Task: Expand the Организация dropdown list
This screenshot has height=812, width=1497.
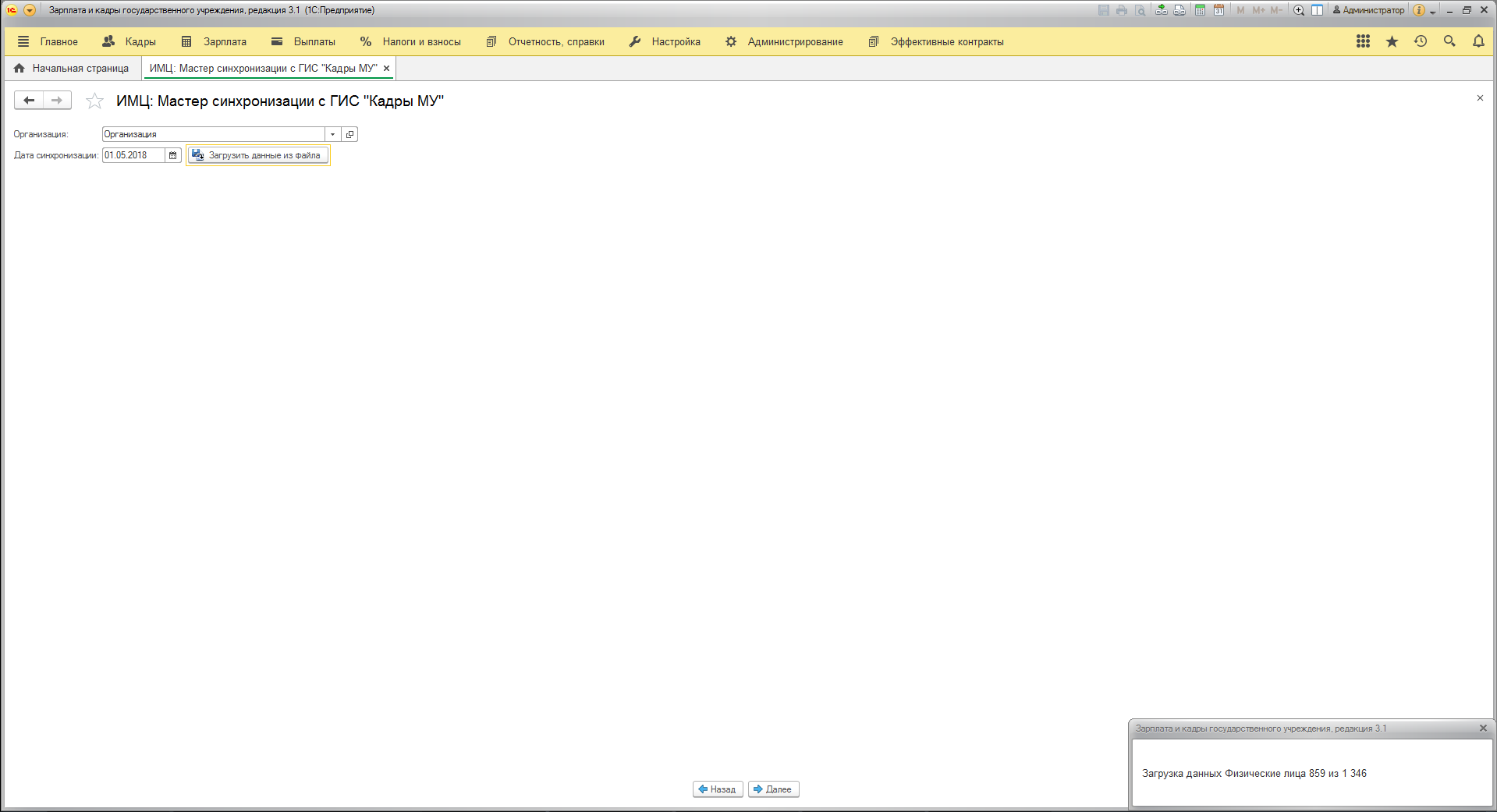Action: (332, 134)
